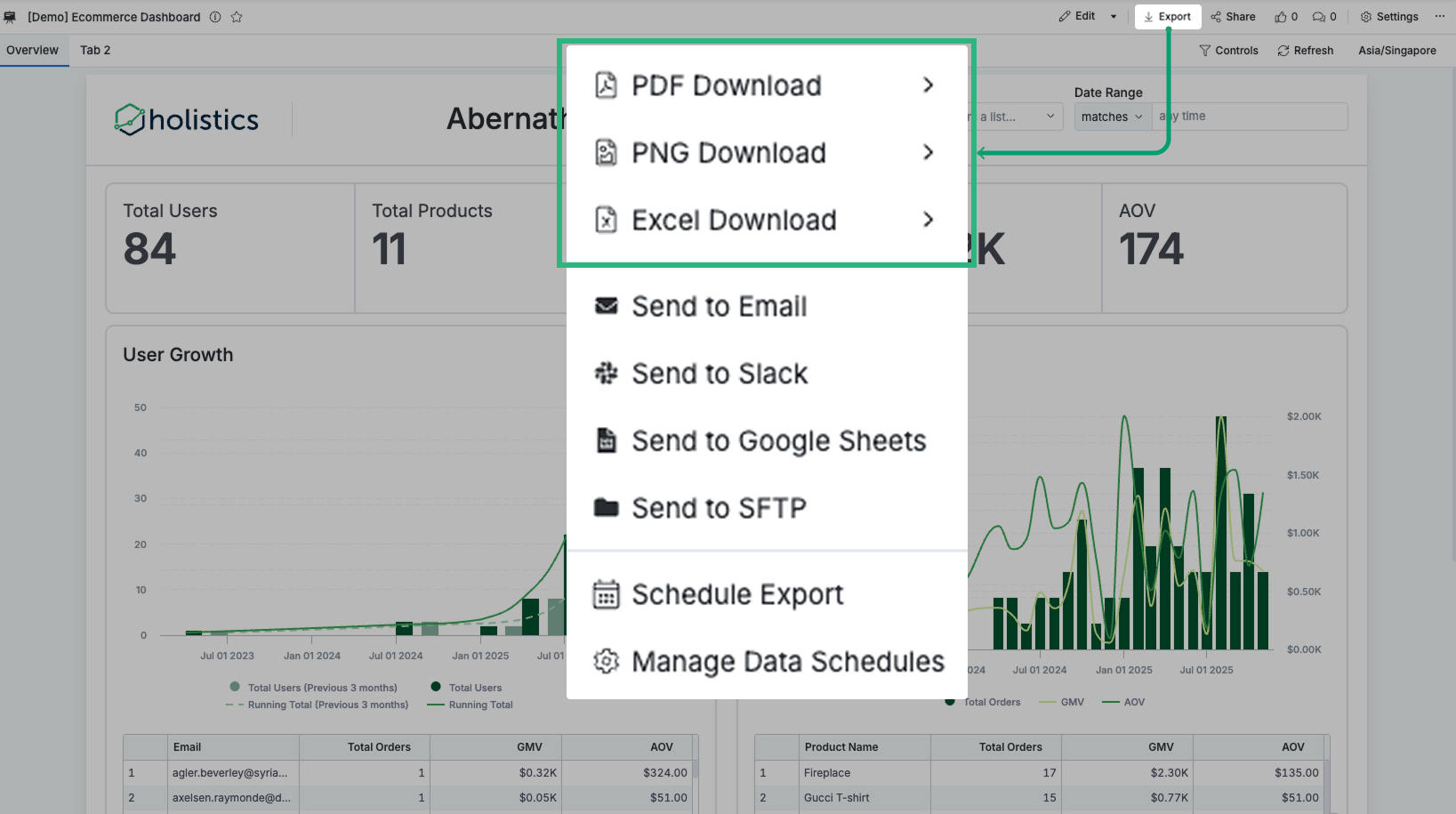The height and width of the screenshot is (814, 1456).
Task: Open the matches dropdown under Date Range
Action: tap(1111, 117)
